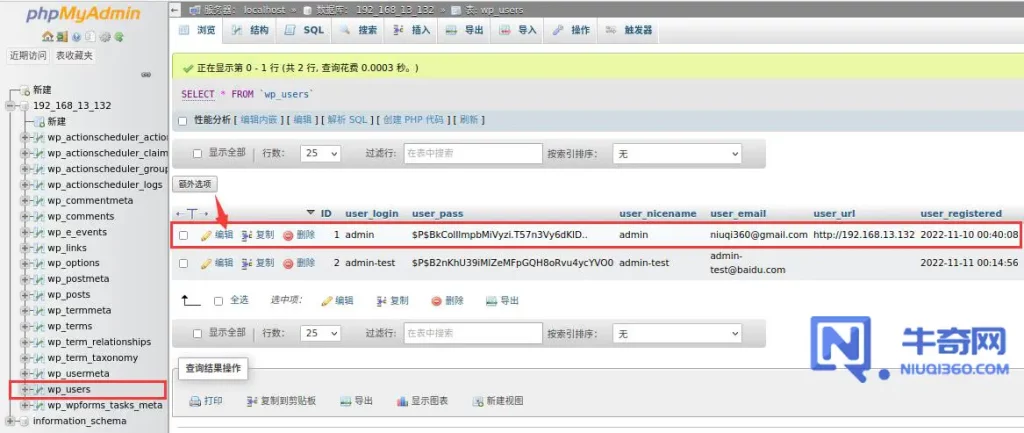Click the pencil edit icon for admin-test row
This screenshot has height=433, width=1024.
pos(206,263)
